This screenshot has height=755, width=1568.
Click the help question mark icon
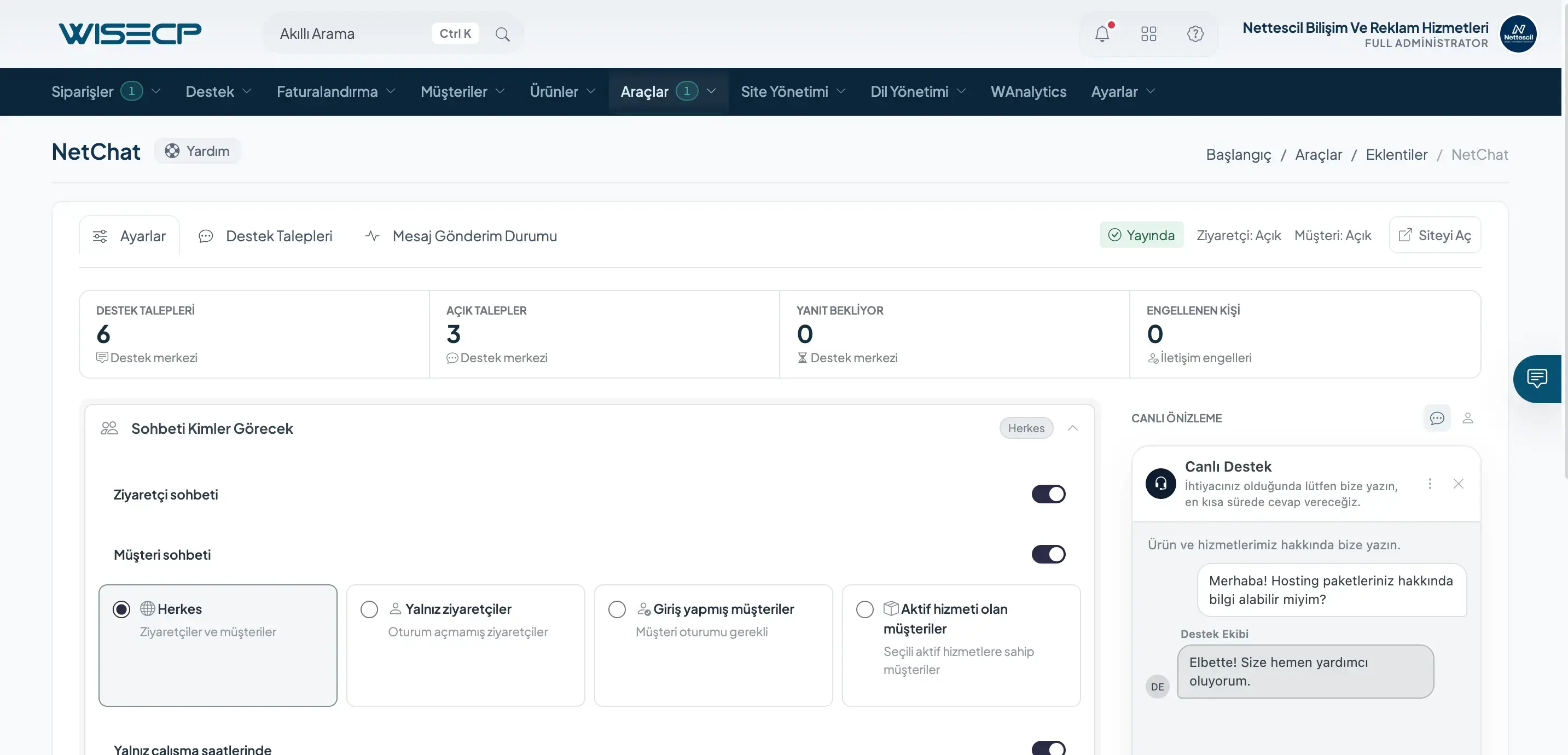pos(1195,34)
